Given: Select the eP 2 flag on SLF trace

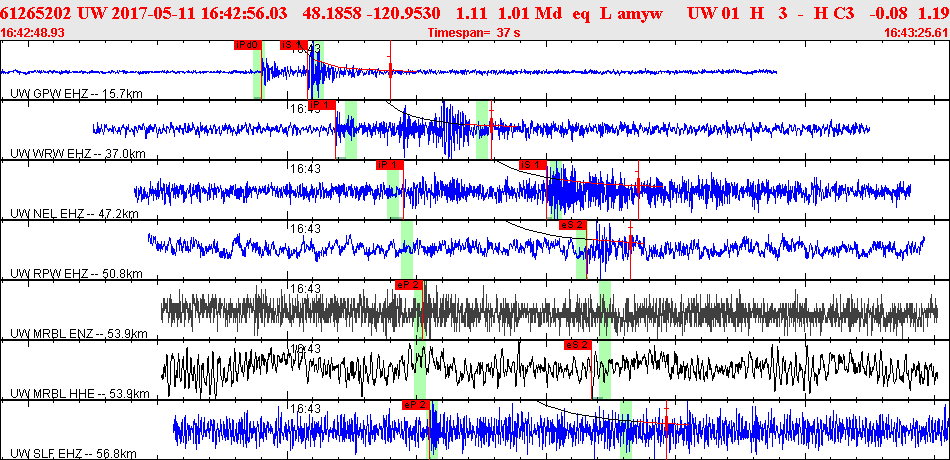Looking at the screenshot, I should click(416, 405).
